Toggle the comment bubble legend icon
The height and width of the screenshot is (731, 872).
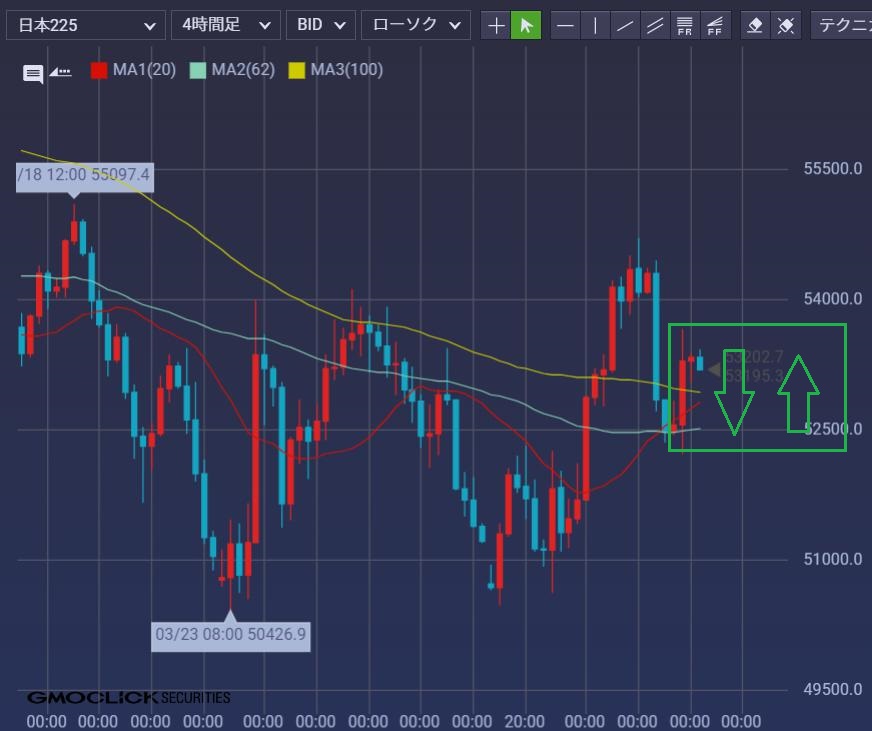tap(33, 73)
